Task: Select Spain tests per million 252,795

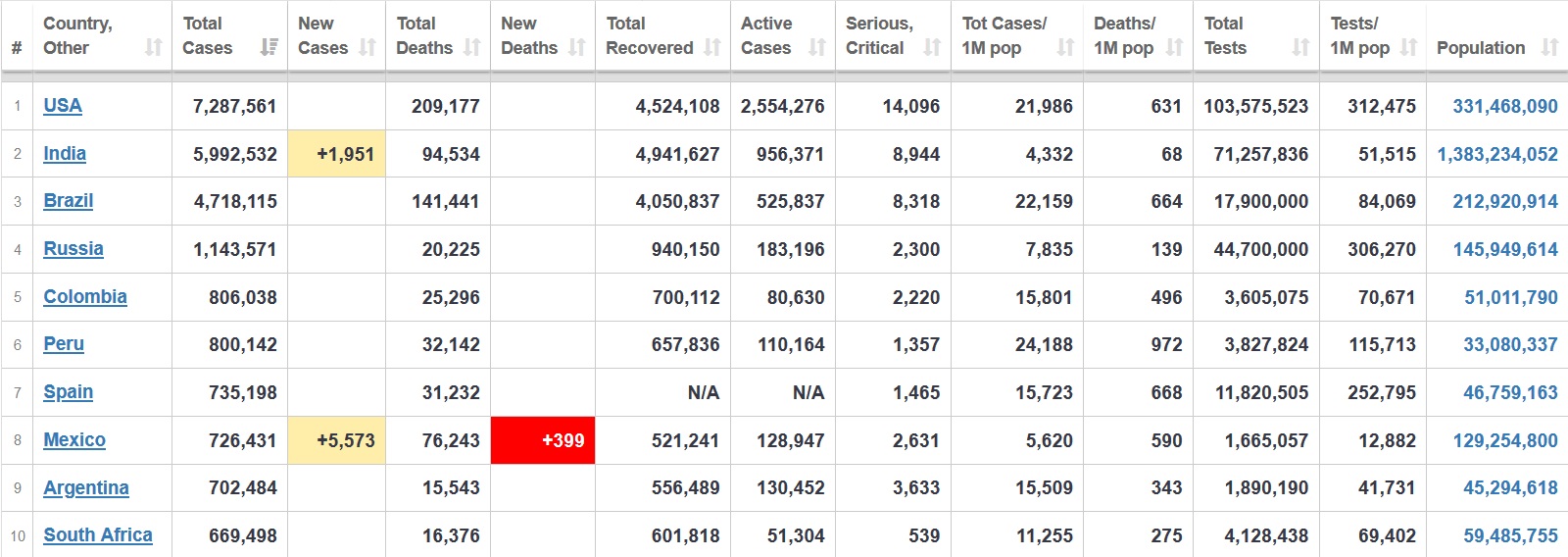Action: click(x=1382, y=392)
